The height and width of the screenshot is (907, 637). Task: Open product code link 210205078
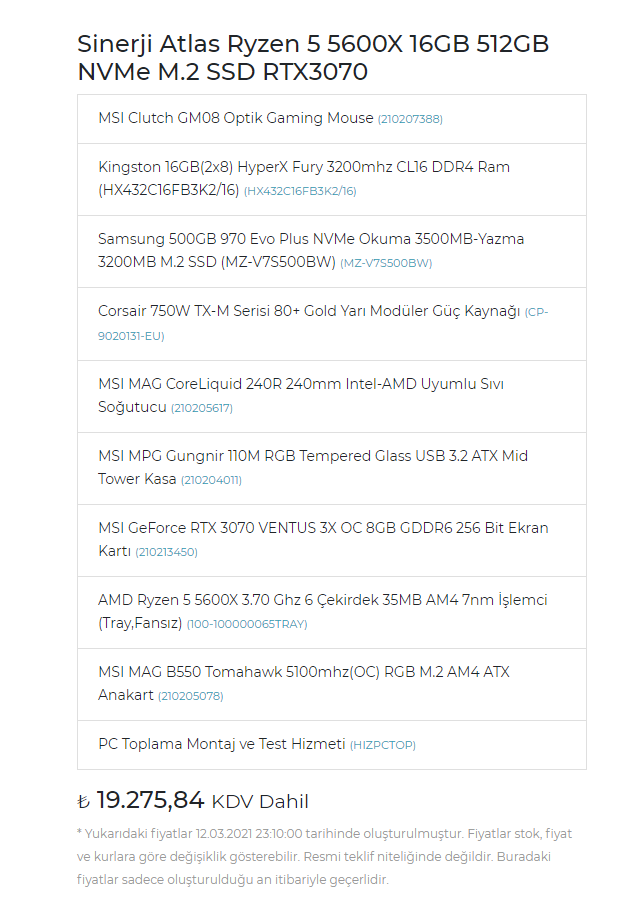(191, 696)
